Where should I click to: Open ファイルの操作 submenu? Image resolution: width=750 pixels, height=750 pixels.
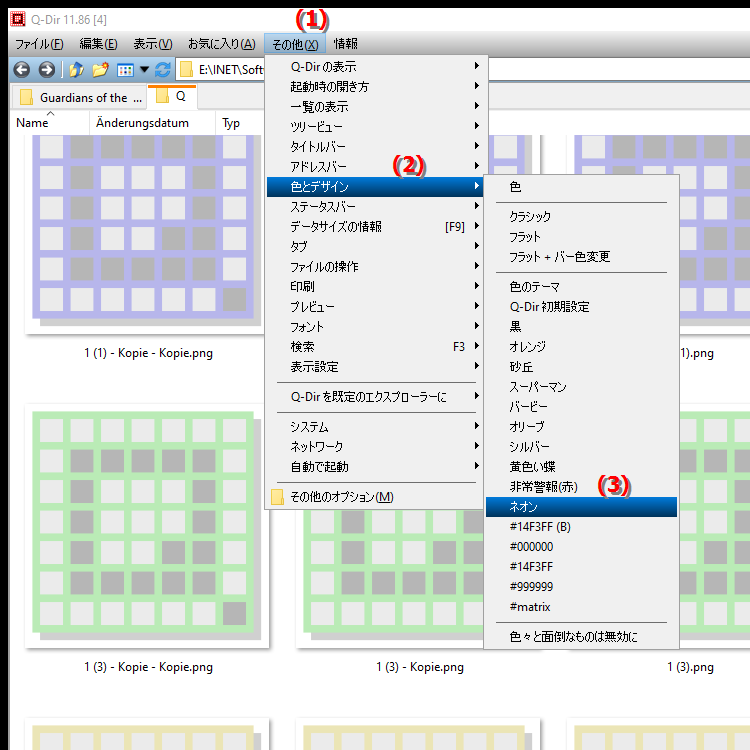click(x=375, y=266)
